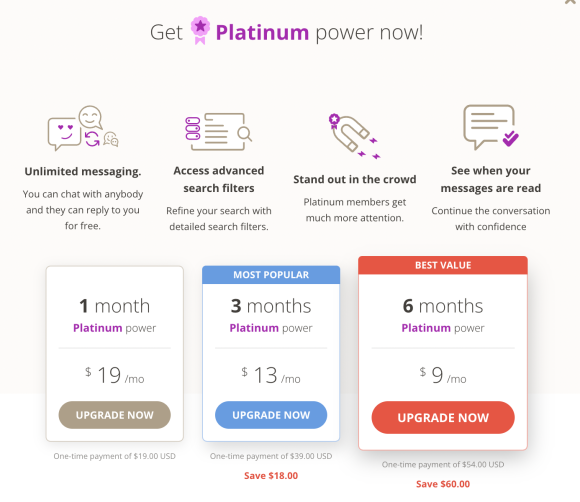Select the Best Value banner
580x502 pixels.
coord(443,265)
